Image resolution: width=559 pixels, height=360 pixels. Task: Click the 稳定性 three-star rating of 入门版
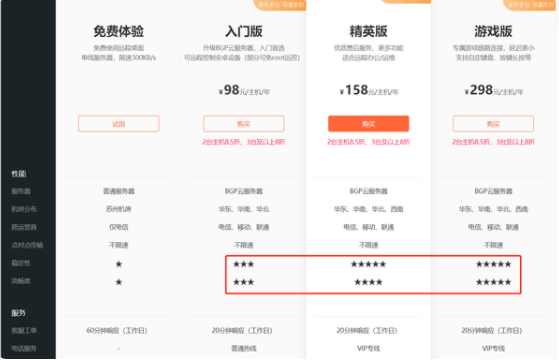tap(243, 264)
